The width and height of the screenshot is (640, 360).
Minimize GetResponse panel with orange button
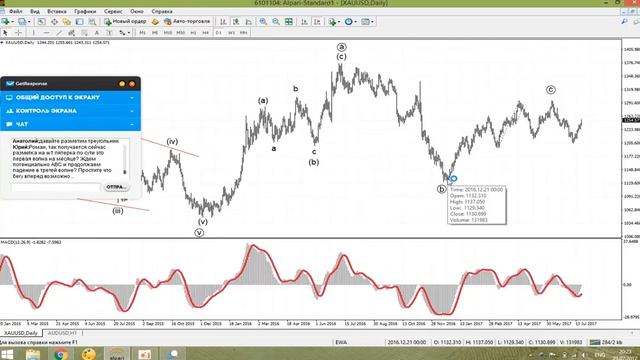click(x=122, y=84)
